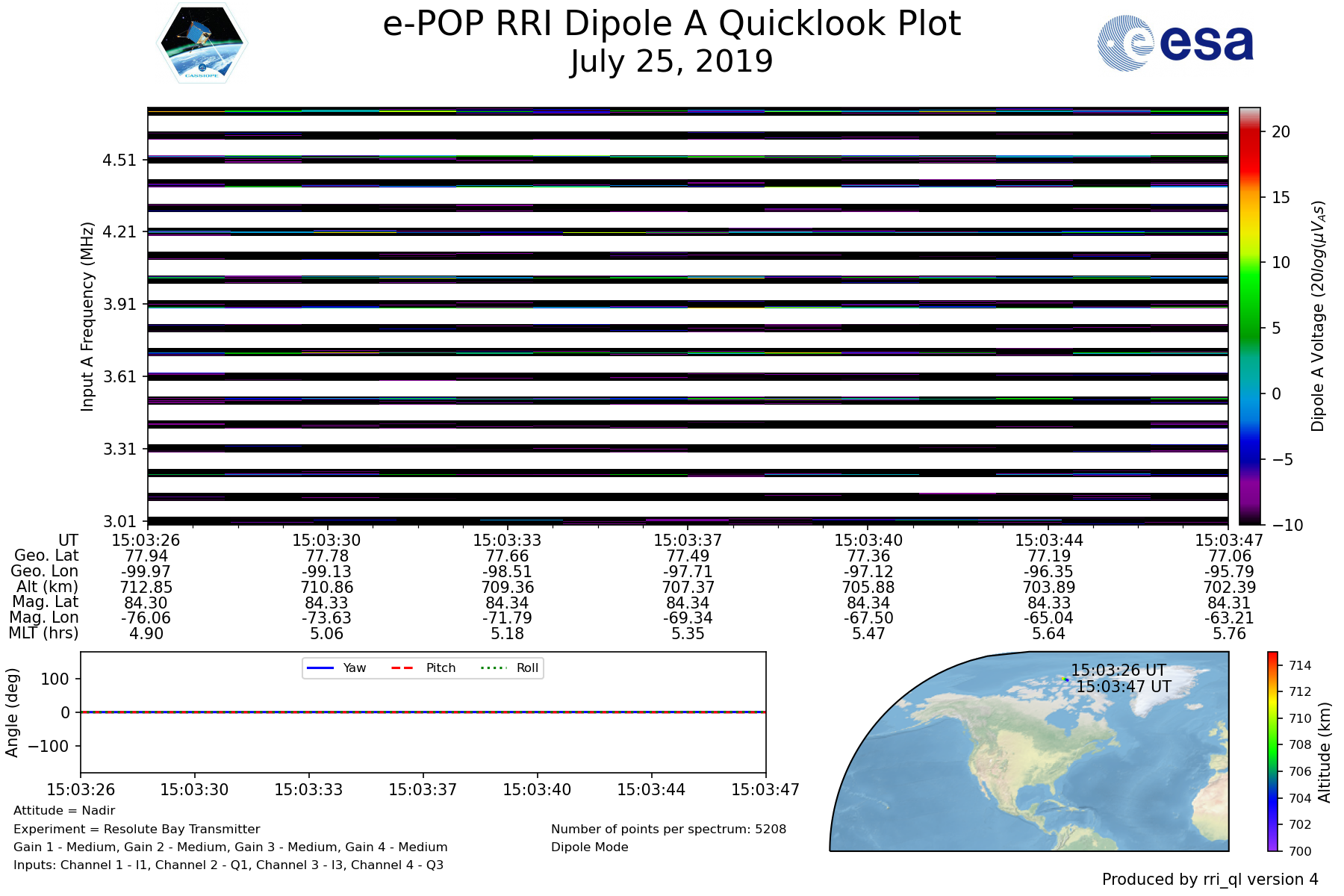Click the 4.51 MHz frequency tick label
The image size is (1344, 896).
(x=119, y=161)
